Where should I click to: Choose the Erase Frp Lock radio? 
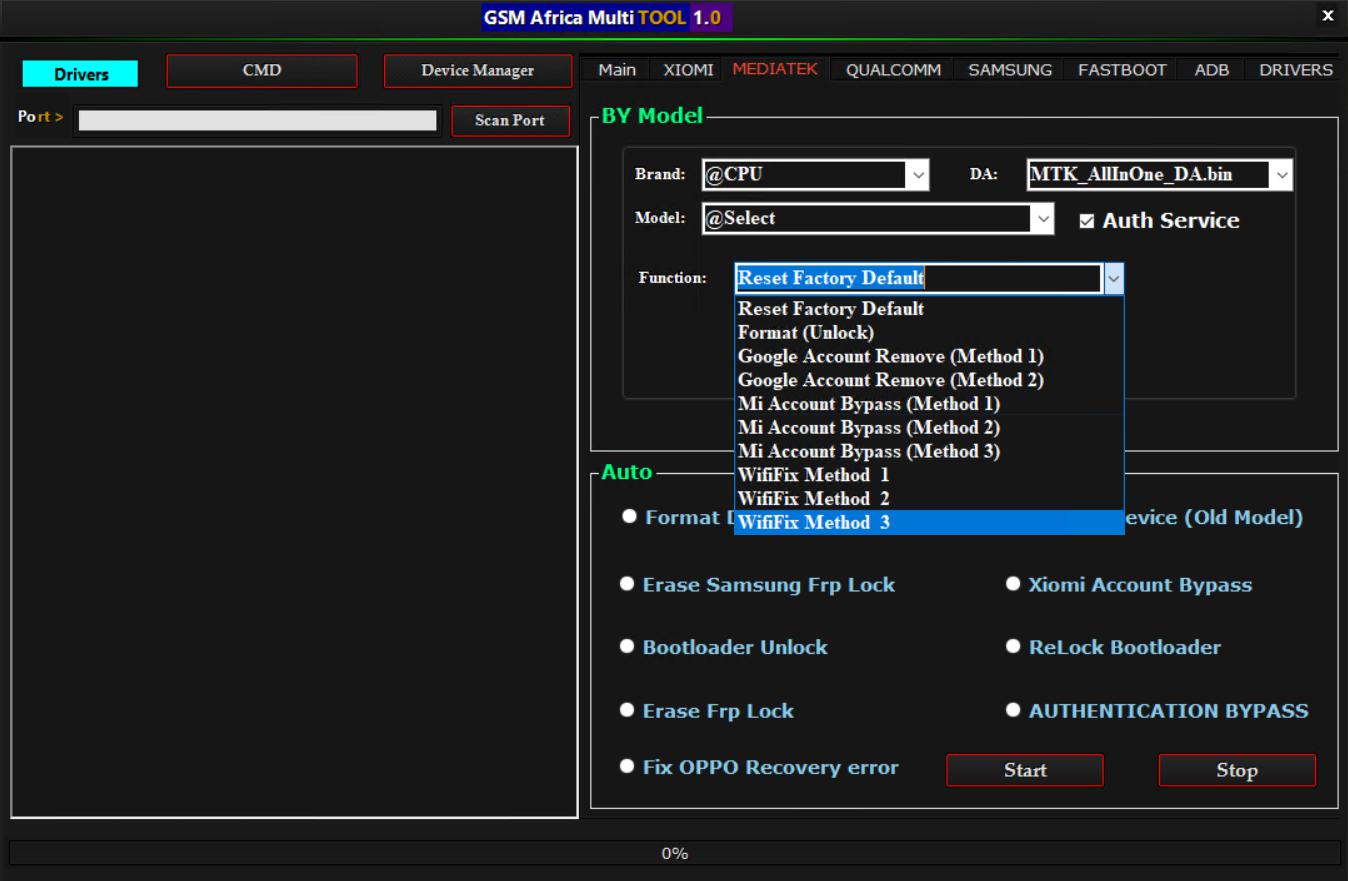click(627, 710)
